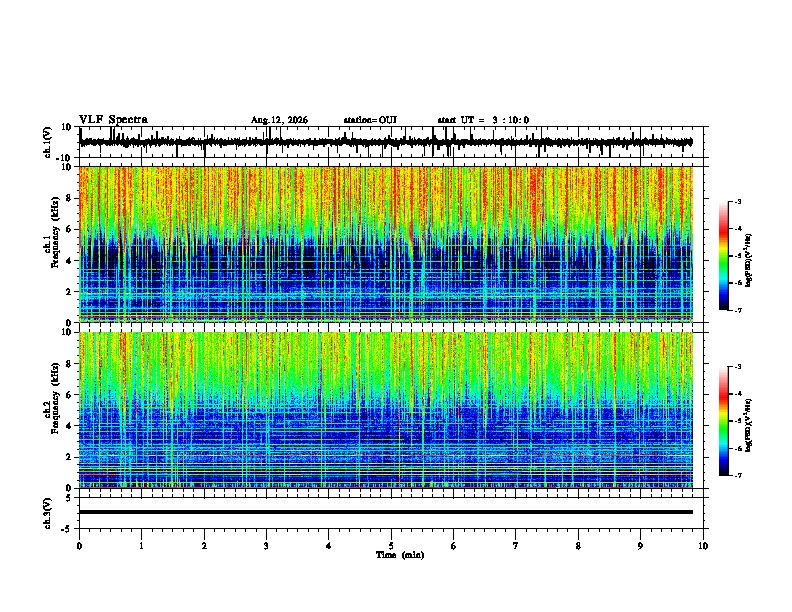Click the "4" kHz tick on ch.2 frequency axis

click(x=69, y=426)
